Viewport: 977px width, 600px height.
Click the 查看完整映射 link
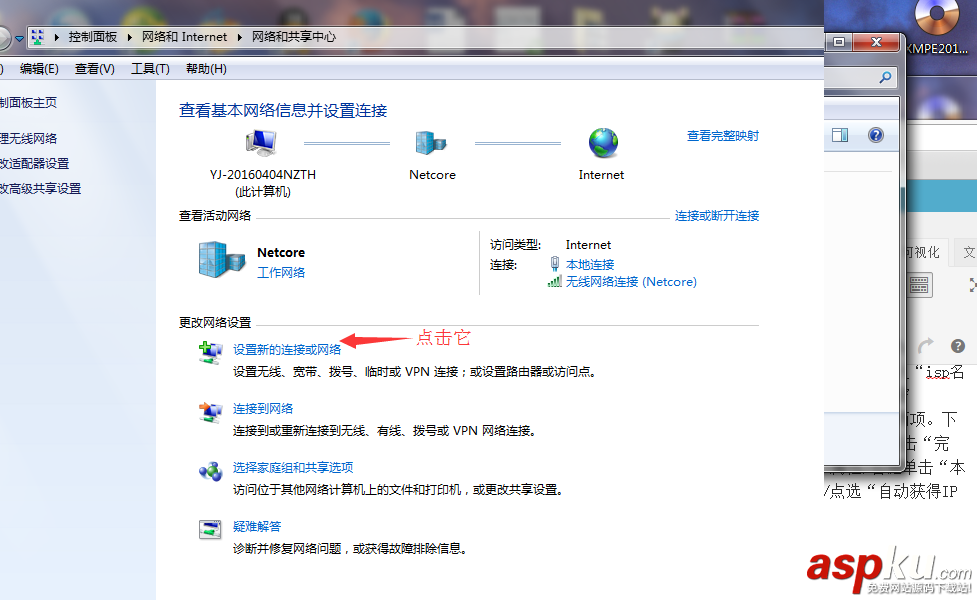pyautogui.click(x=722, y=135)
